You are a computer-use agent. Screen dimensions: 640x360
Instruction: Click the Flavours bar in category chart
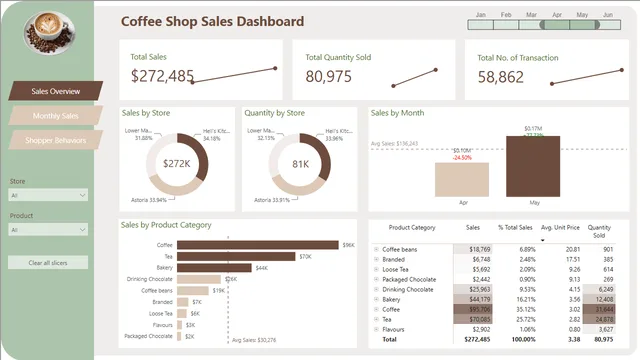point(180,325)
